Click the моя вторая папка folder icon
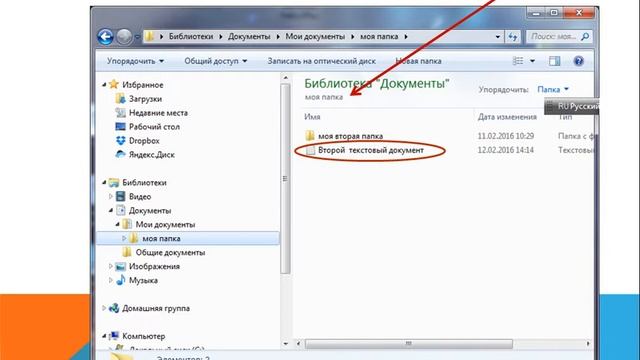 (310, 136)
